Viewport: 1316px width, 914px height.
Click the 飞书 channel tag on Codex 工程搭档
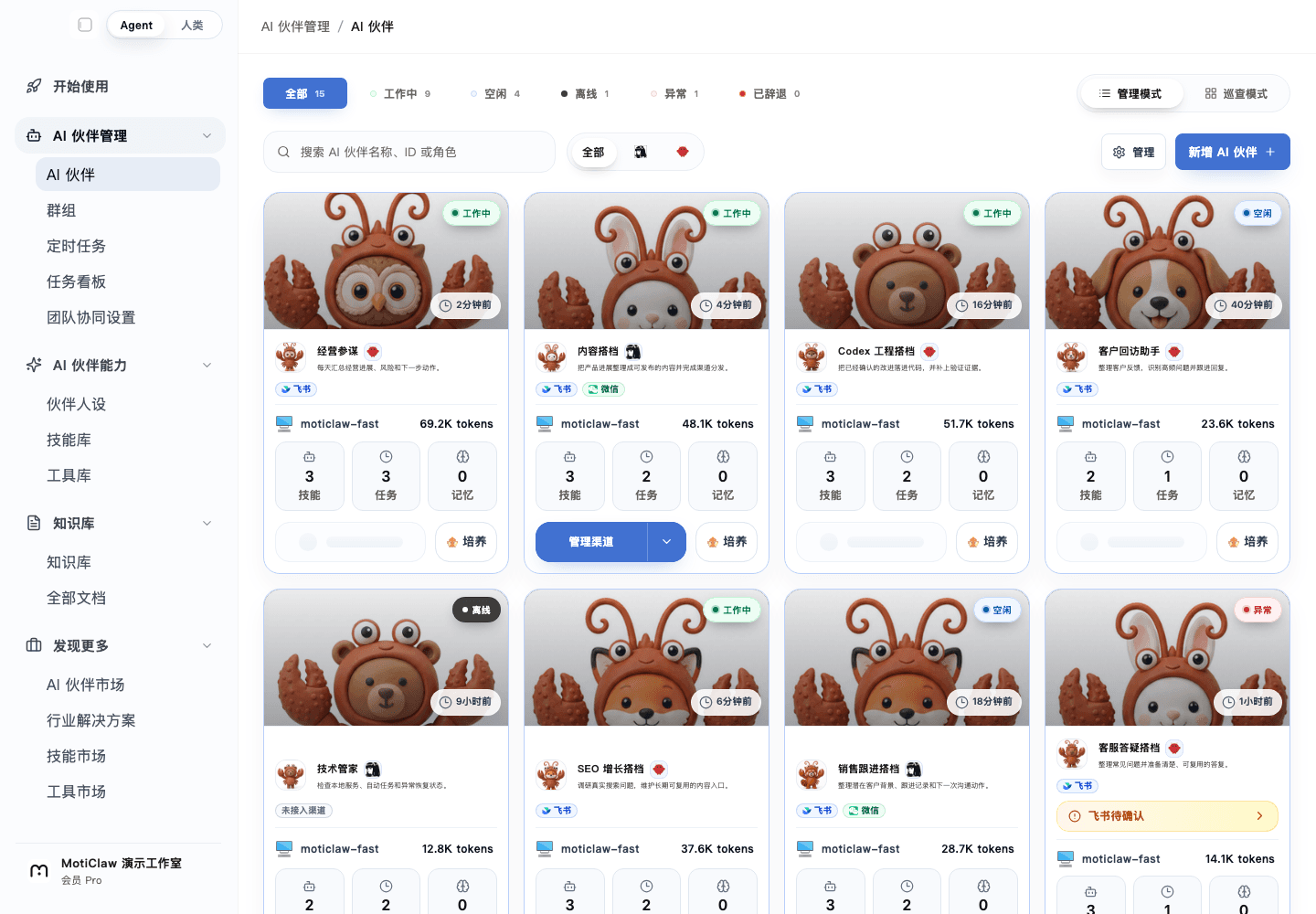[x=817, y=389]
